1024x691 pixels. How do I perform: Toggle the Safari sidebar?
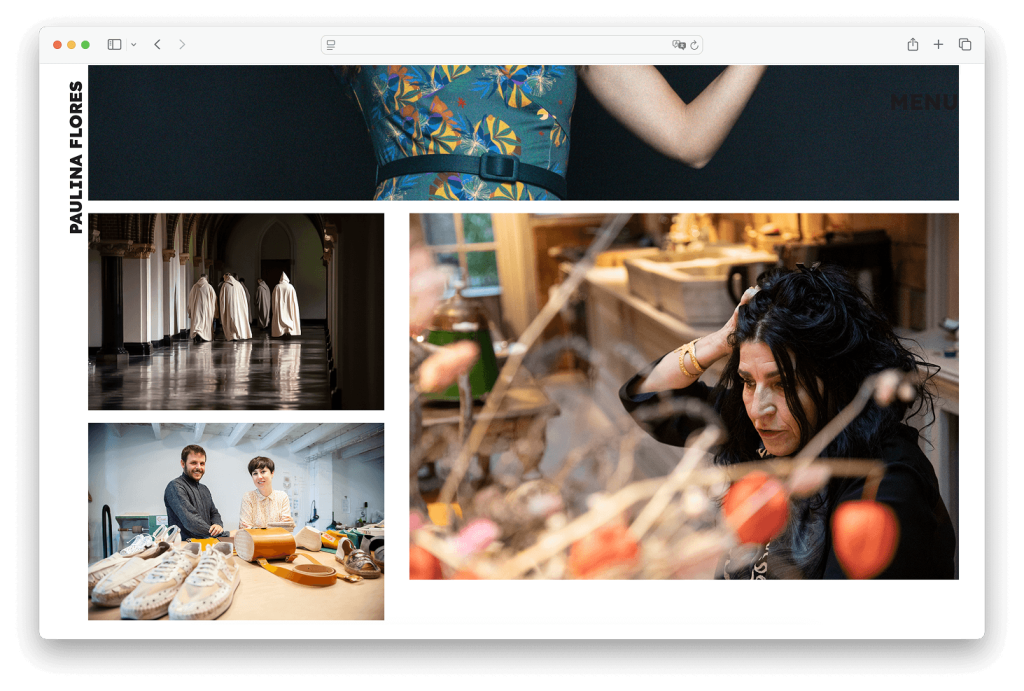[114, 45]
